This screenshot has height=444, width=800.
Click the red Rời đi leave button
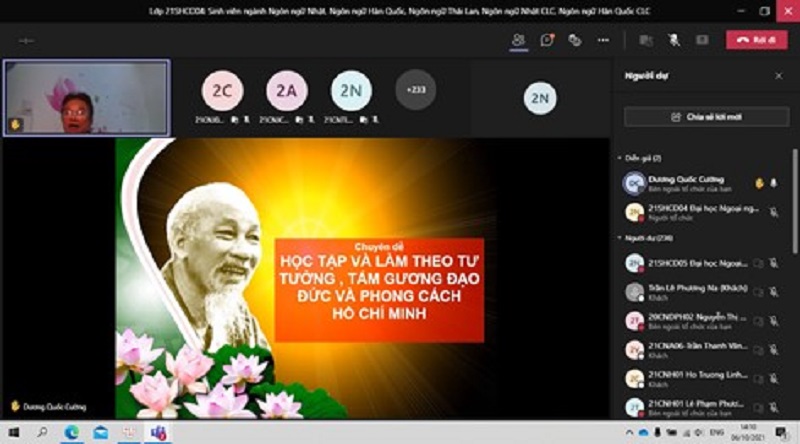pos(757,40)
